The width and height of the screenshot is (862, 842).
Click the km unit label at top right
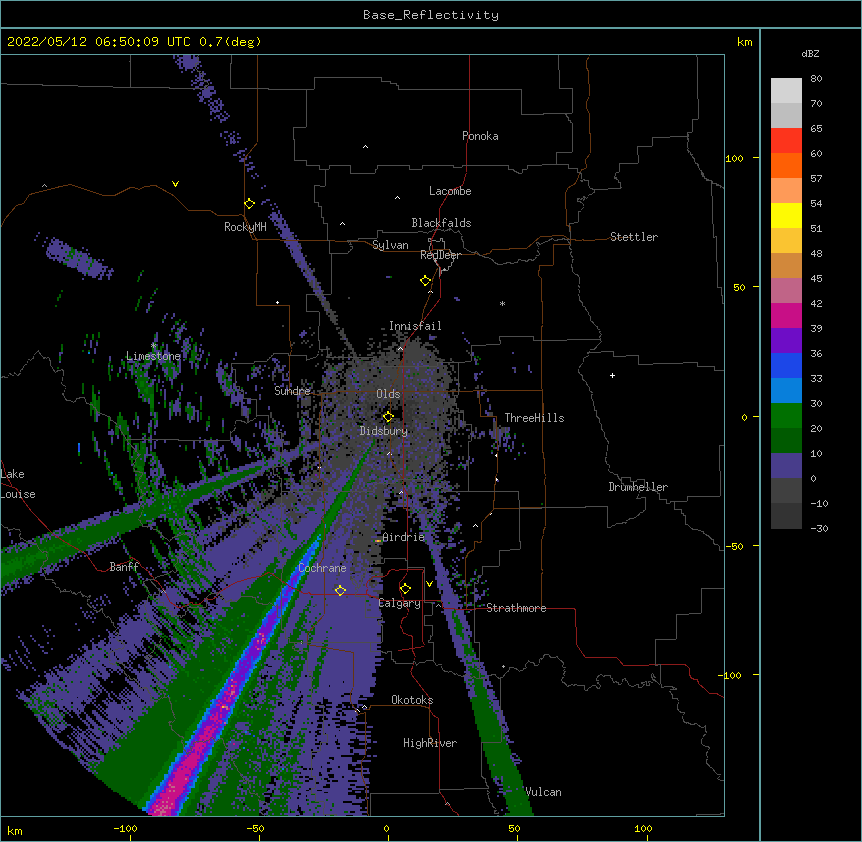[744, 42]
